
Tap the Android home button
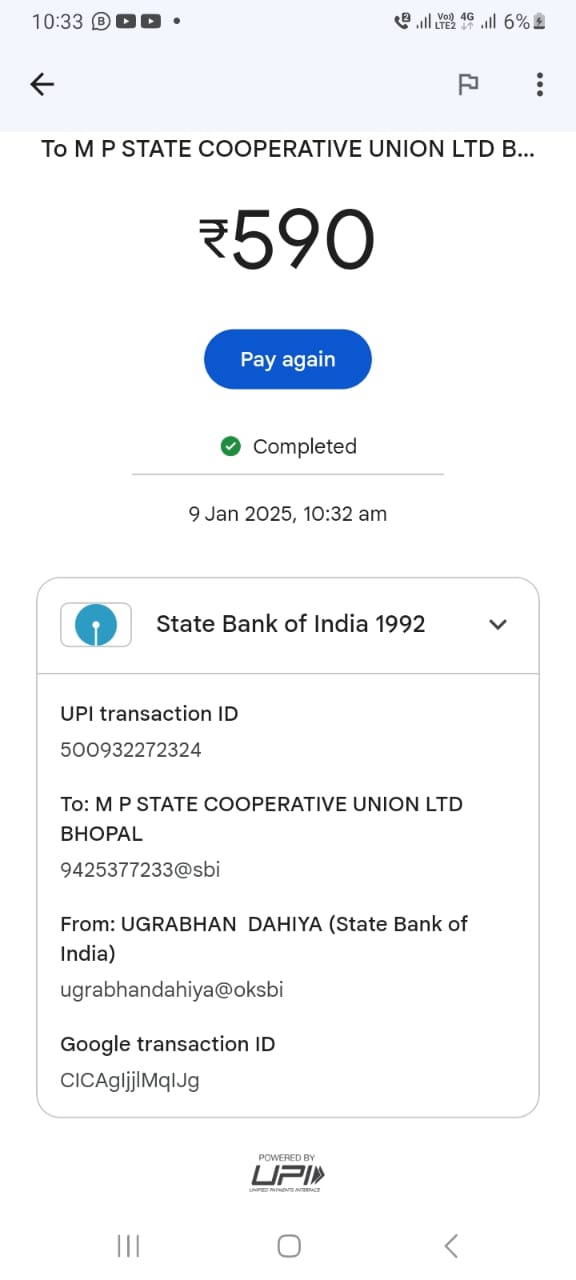tap(289, 1245)
